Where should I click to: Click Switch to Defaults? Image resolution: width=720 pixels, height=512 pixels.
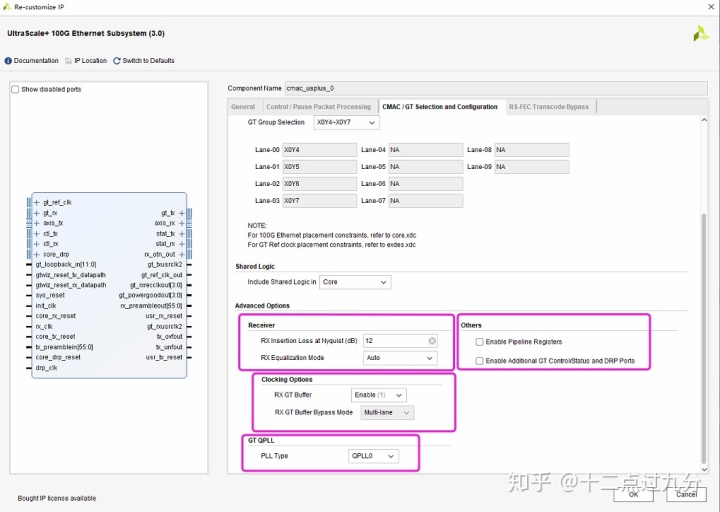click(x=148, y=61)
